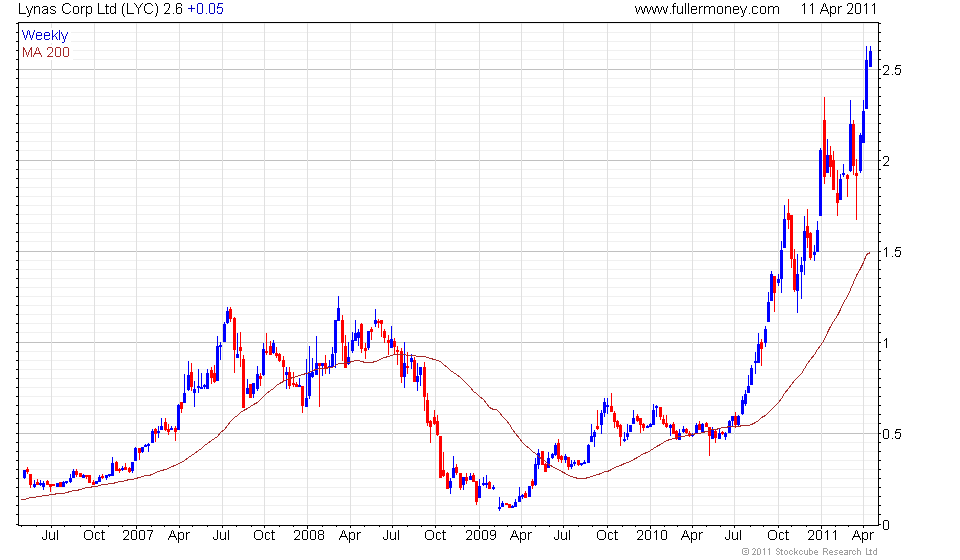Click the Stockcube Research Ltd copyright text
960x560 pixels.
(809, 552)
